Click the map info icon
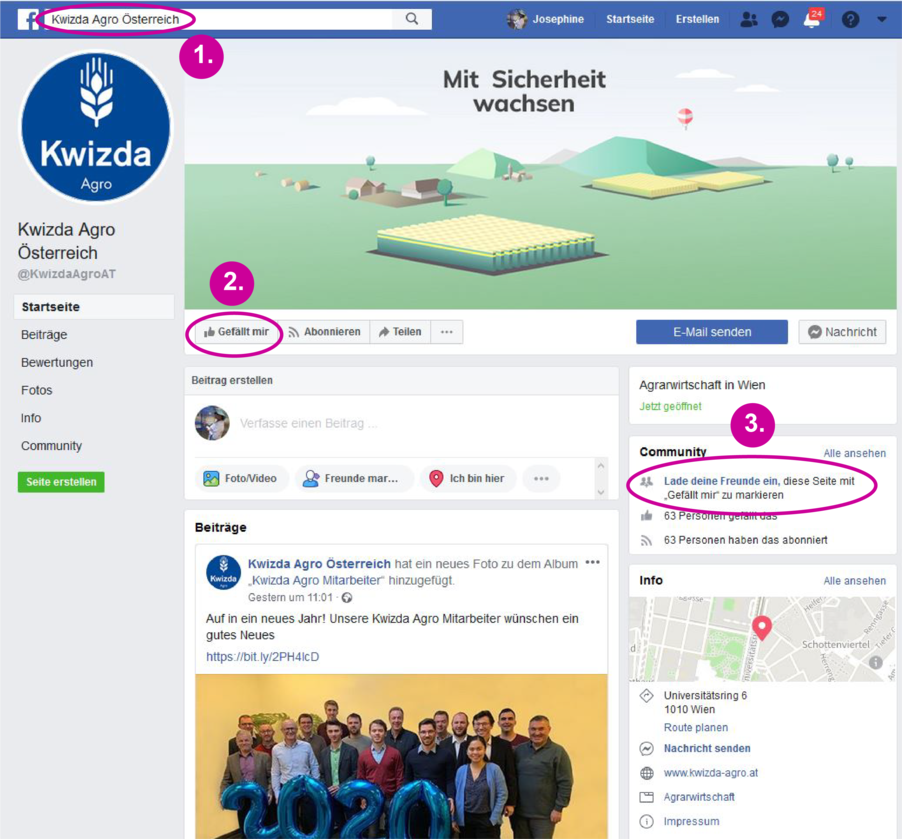 (876, 662)
